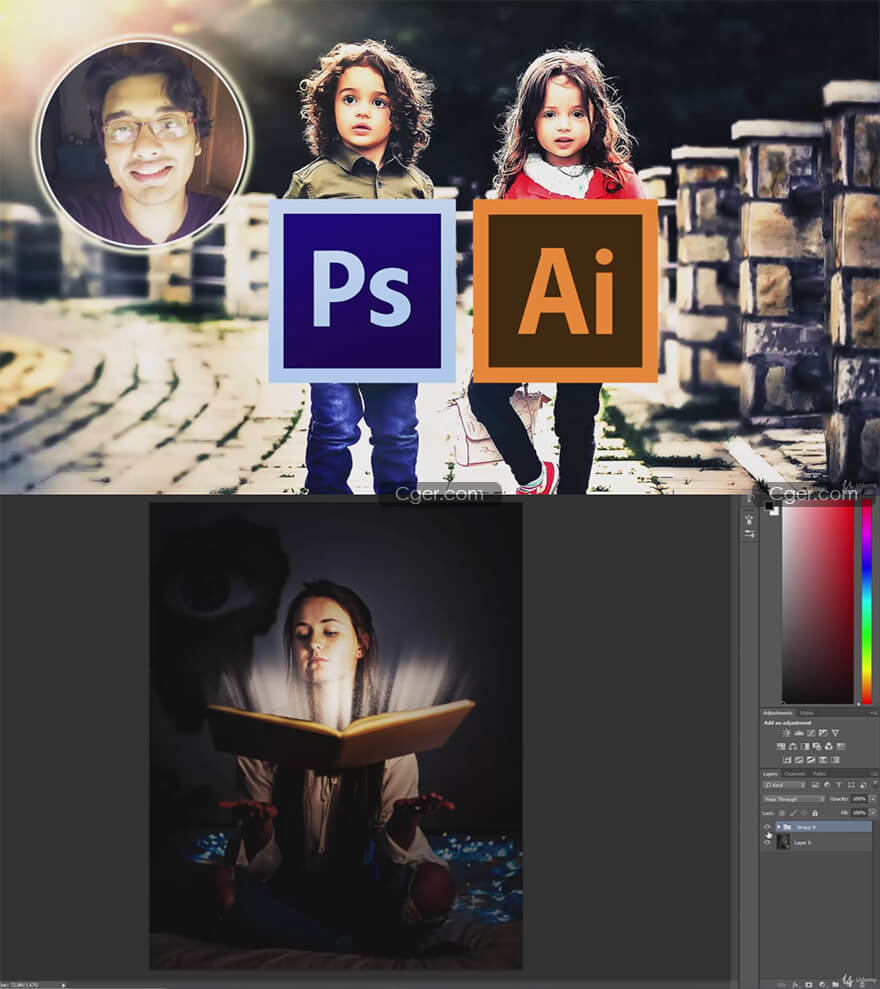Select the Group layer row
This screenshot has height=989, width=880.
[x=823, y=827]
